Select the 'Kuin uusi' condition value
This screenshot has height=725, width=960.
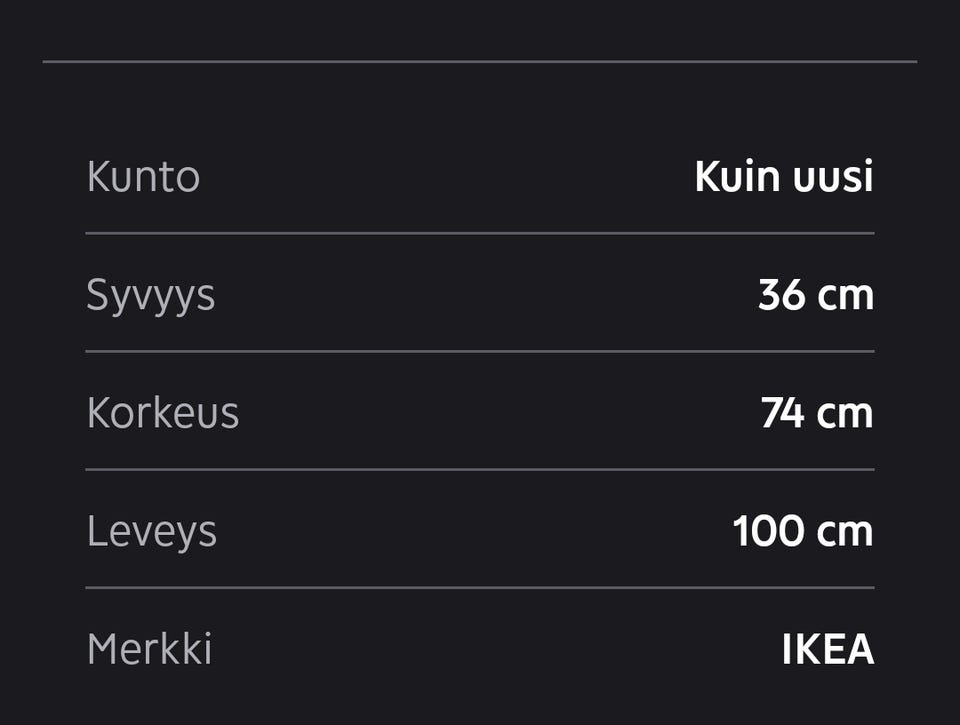coord(784,177)
